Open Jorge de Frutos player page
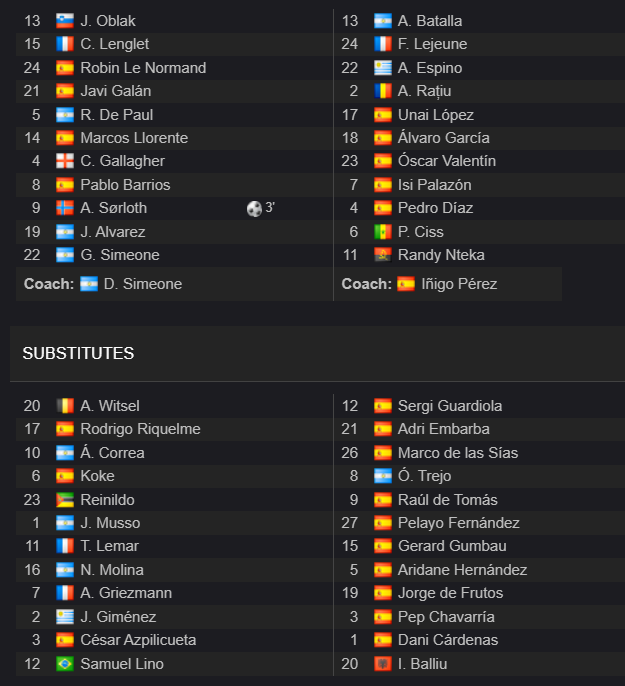This screenshot has width=625, height=686. pos(450,593)
